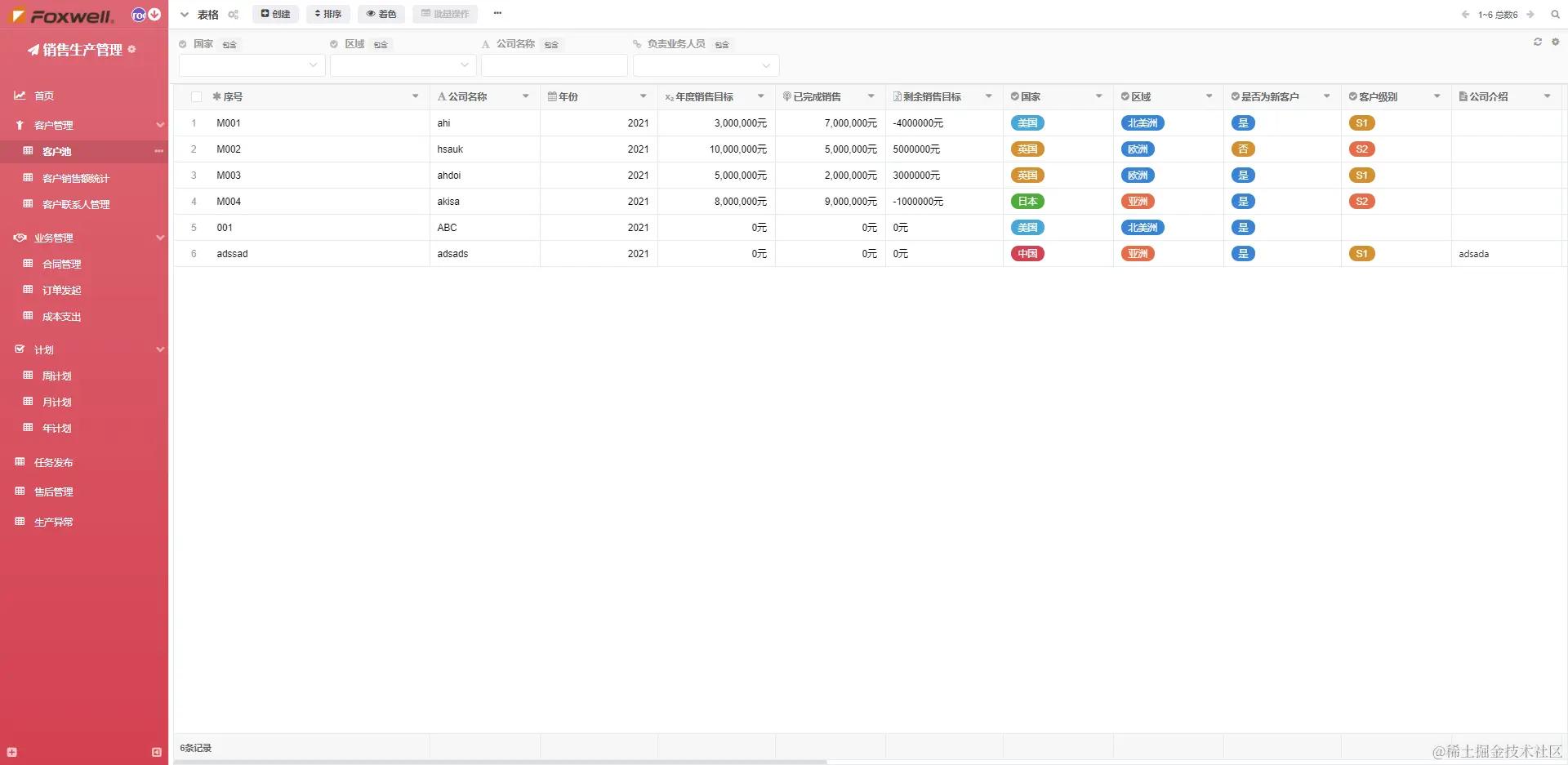Click the 创建 button
Viewport: 1568px width, 765px height.
click(x=276, y=14)
